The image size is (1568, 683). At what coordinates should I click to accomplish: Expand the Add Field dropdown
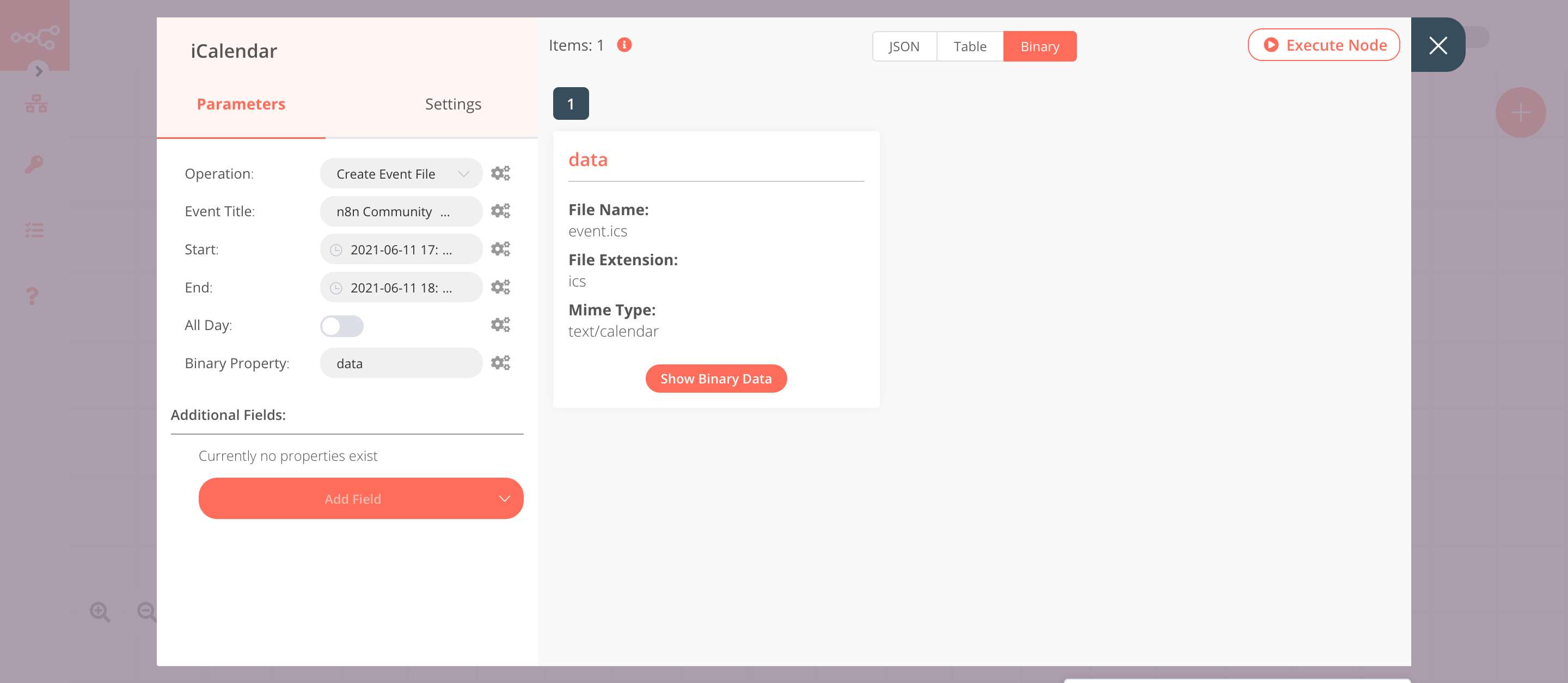click(x=360, y=498)
